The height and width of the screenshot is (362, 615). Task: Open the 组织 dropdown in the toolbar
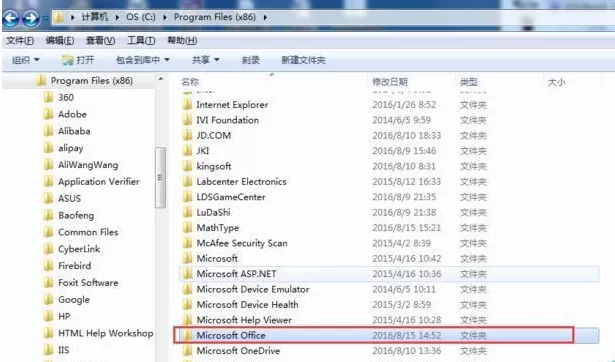[25, 60]
